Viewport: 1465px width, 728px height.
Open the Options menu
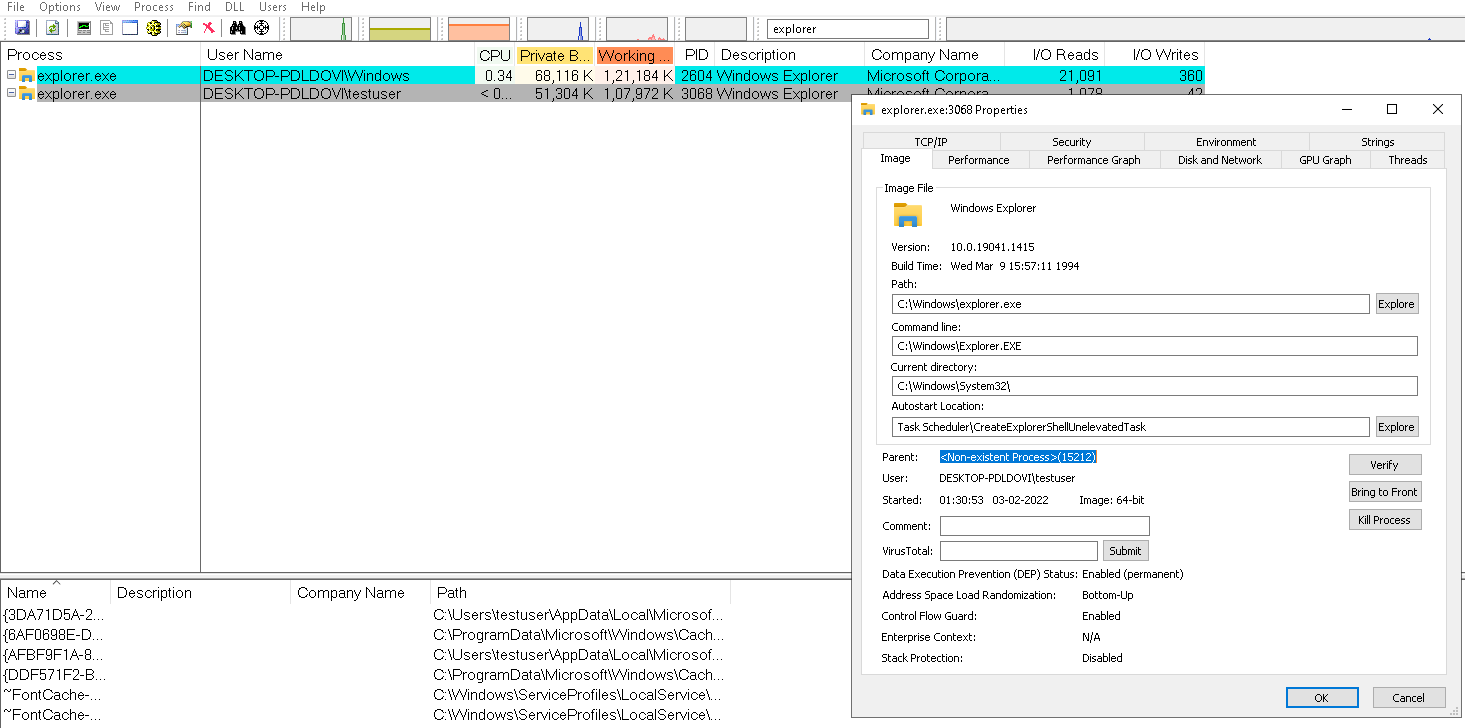tap(59, 7)
